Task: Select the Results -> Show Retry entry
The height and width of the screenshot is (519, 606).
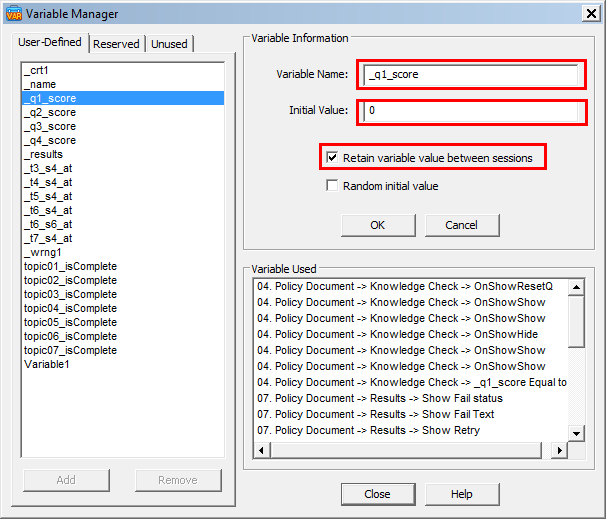Action: 368,431
